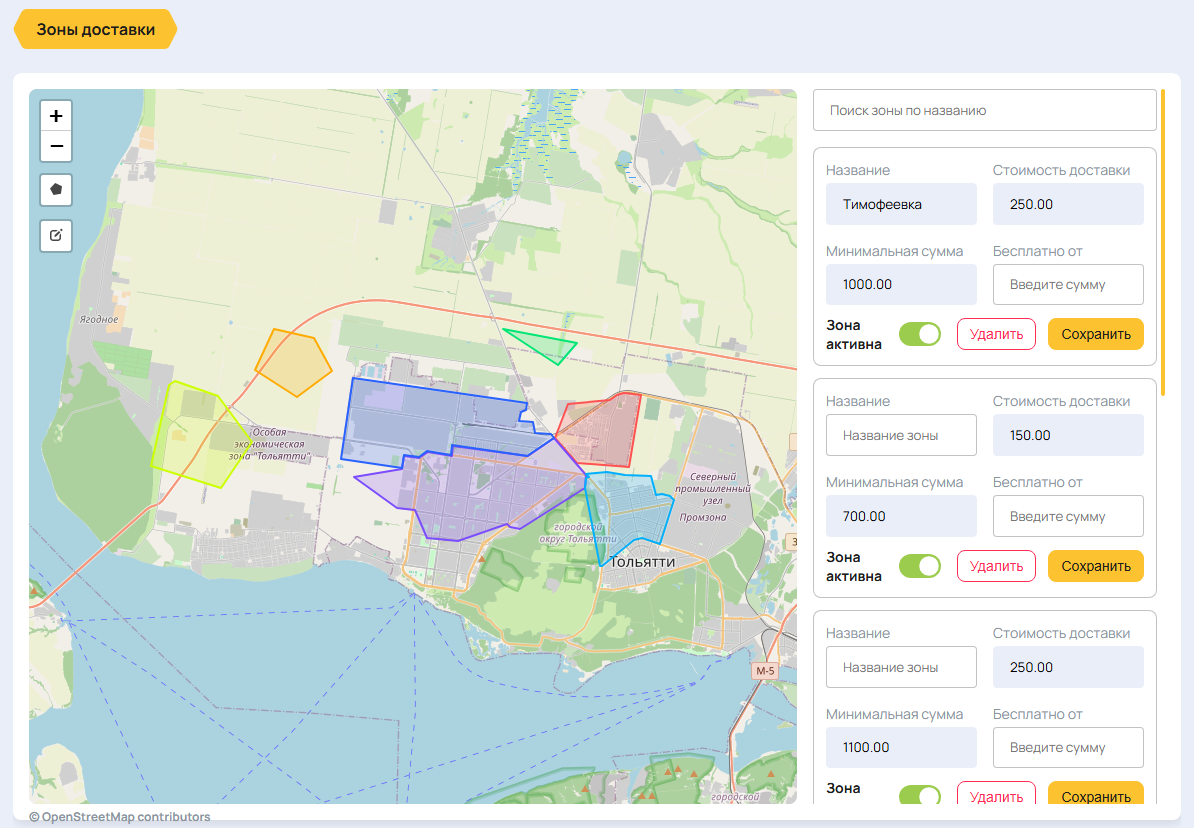Toggle active switch for 1100.00 zone

tap(920, 794)
